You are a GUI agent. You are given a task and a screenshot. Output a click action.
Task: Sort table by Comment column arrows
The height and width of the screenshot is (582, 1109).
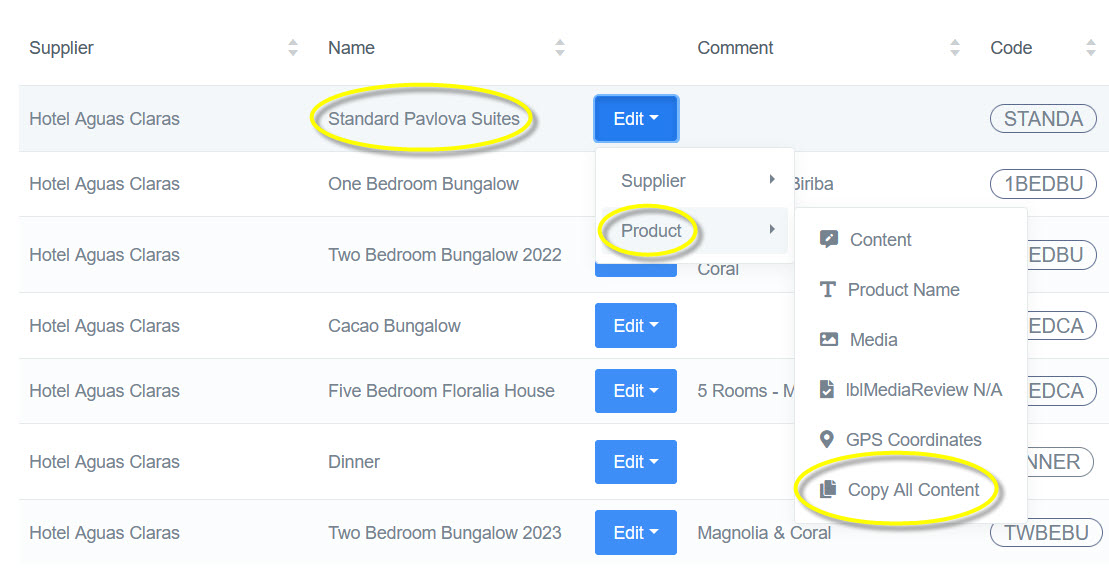(x=955, y=48)
